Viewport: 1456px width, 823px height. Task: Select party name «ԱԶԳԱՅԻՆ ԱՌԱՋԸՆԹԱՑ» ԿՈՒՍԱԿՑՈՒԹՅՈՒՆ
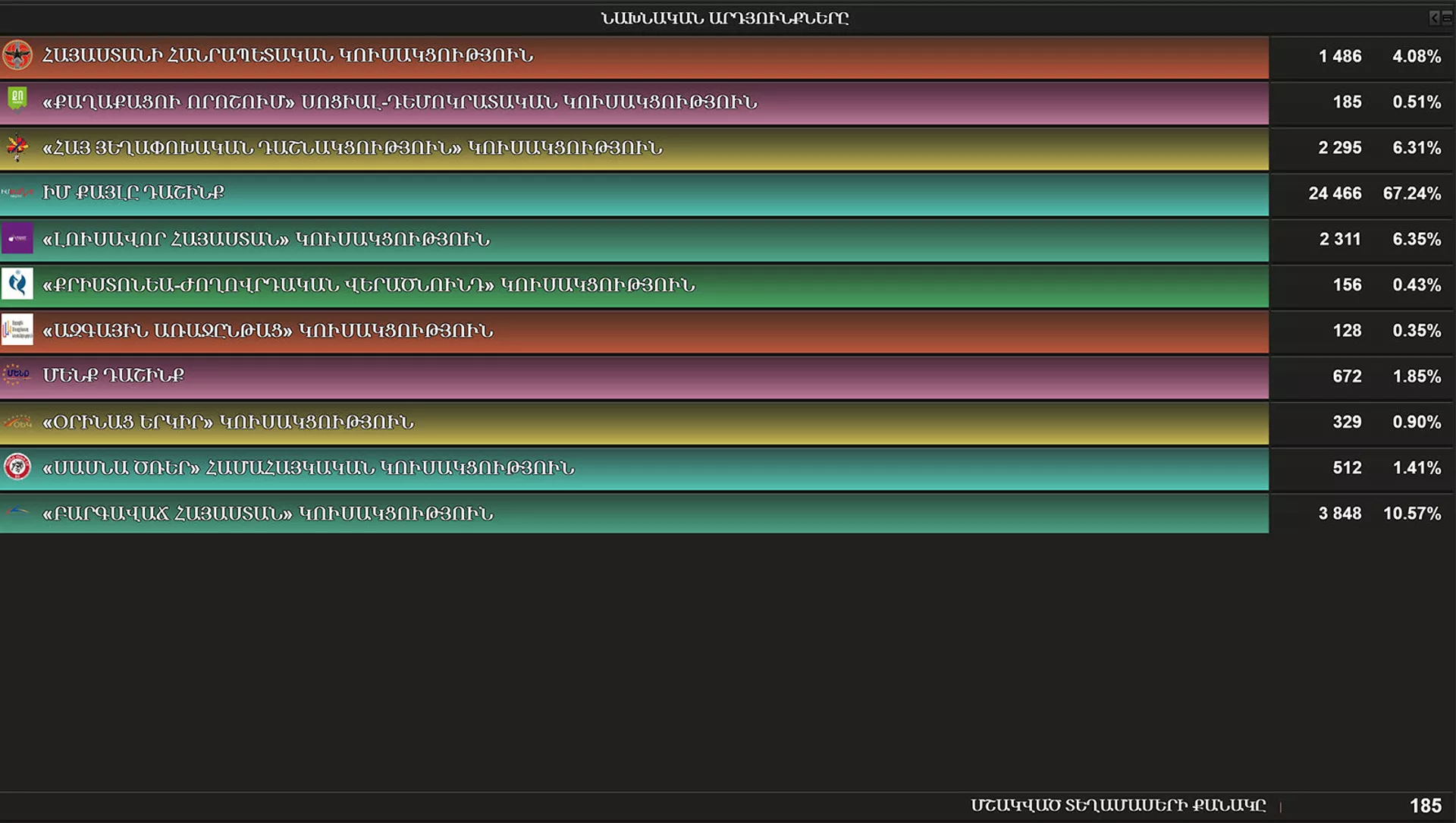pyautogui.click(x=268, y=331)
